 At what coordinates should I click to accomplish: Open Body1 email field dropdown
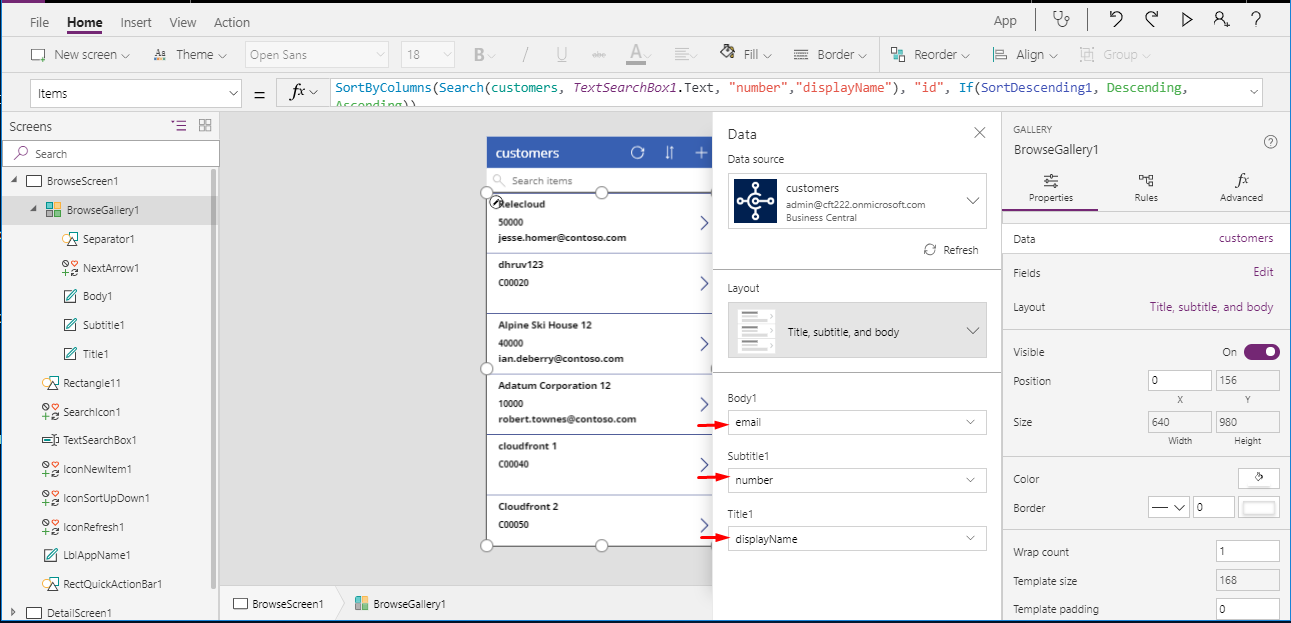tap(857, 422)
